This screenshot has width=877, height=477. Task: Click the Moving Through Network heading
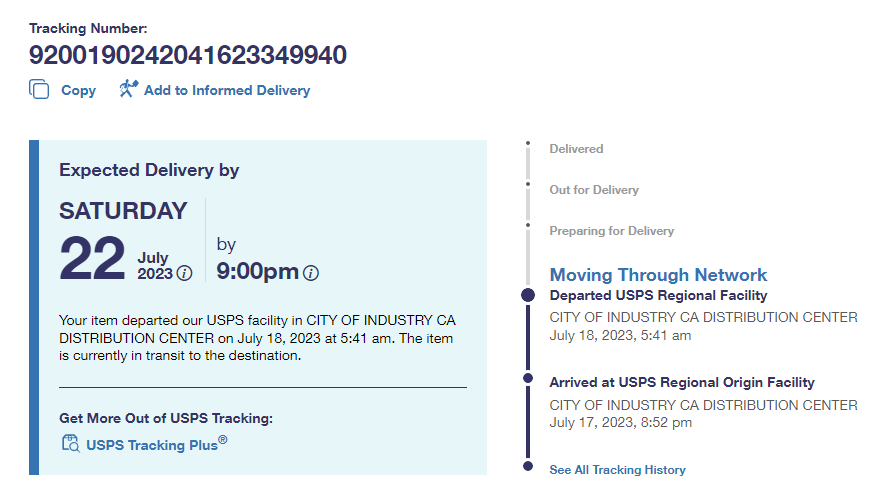pos(658,275)
